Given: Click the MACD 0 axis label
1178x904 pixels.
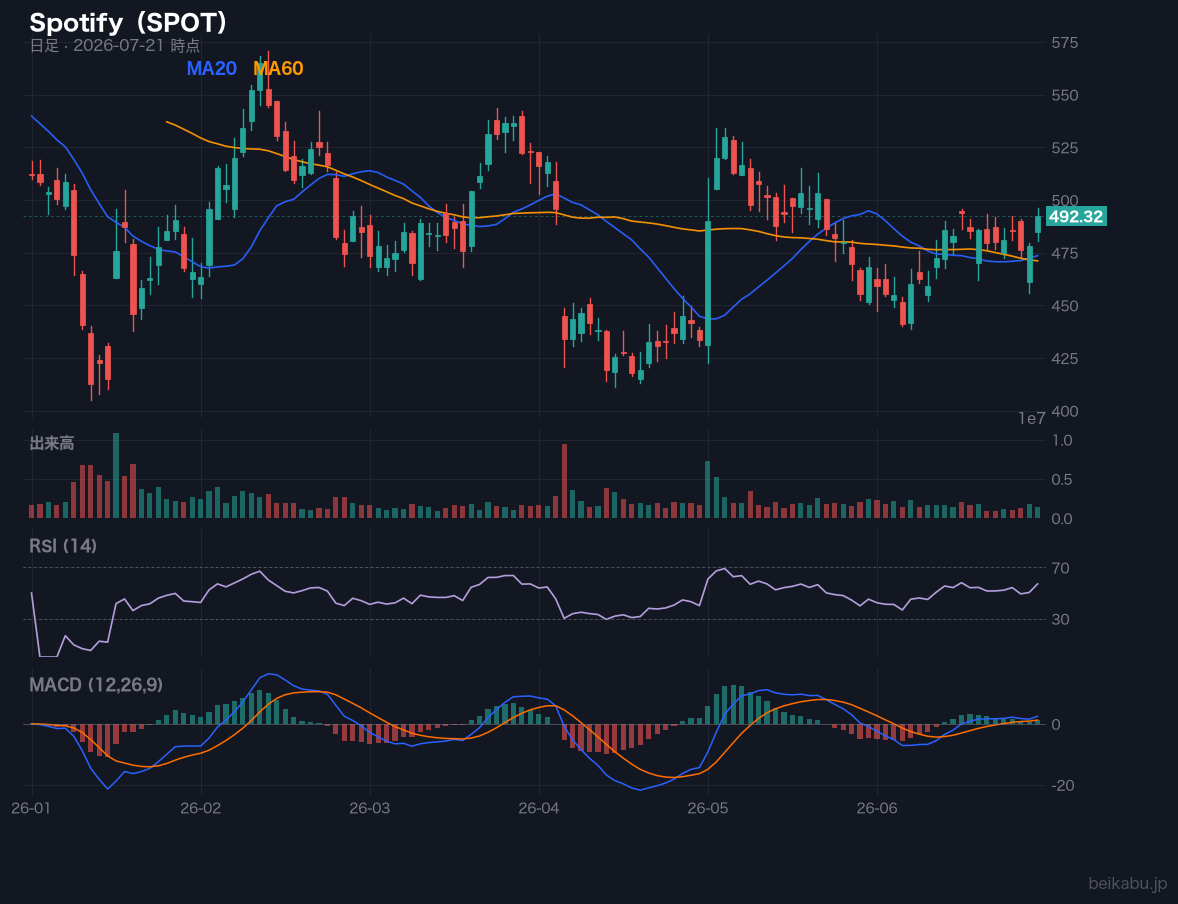Looking at the screenshot, I should coord(1056,724).
